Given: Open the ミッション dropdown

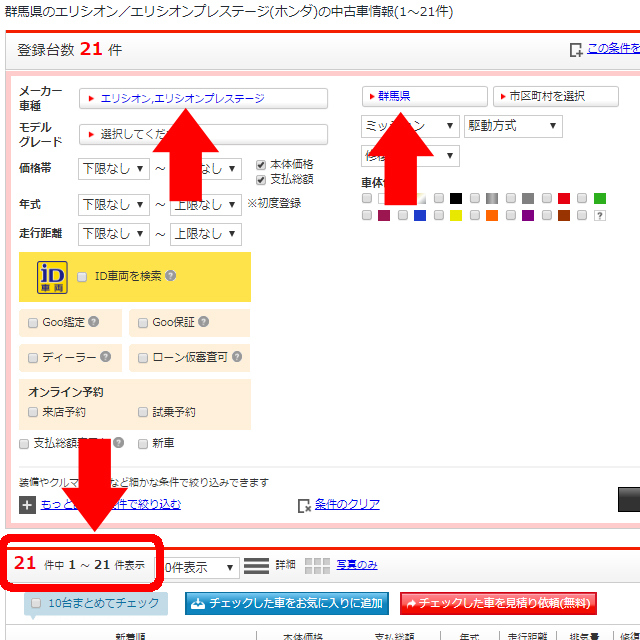Looking at the screenshot, I should [x=410, y=126].
